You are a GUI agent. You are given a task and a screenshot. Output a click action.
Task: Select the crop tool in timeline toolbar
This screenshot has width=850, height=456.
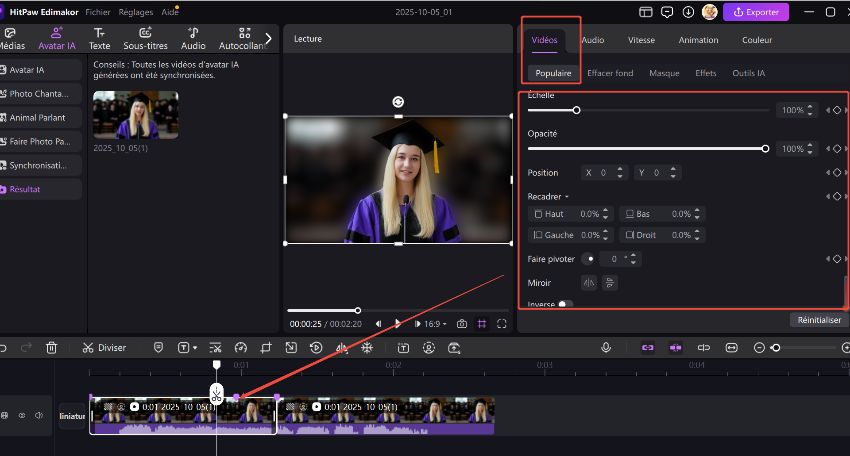click(266, 348)
